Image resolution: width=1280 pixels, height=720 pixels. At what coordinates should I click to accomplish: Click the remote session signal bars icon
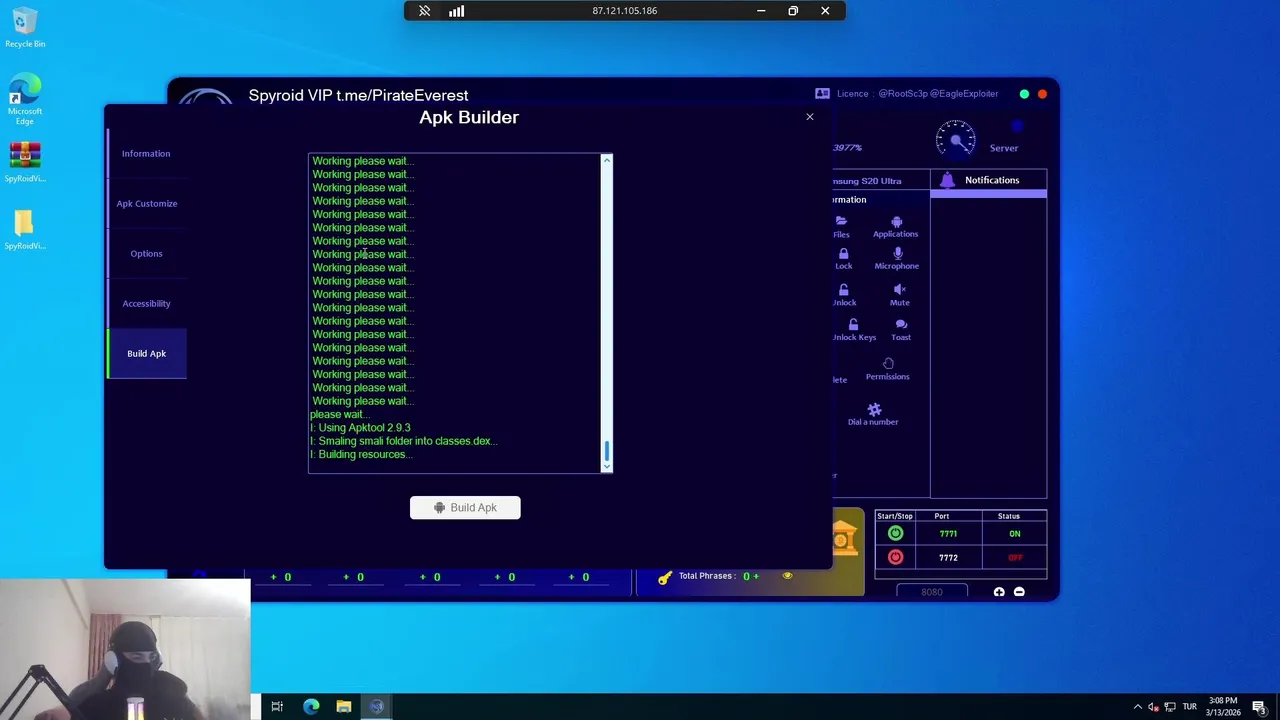click(x=457, y=11)
